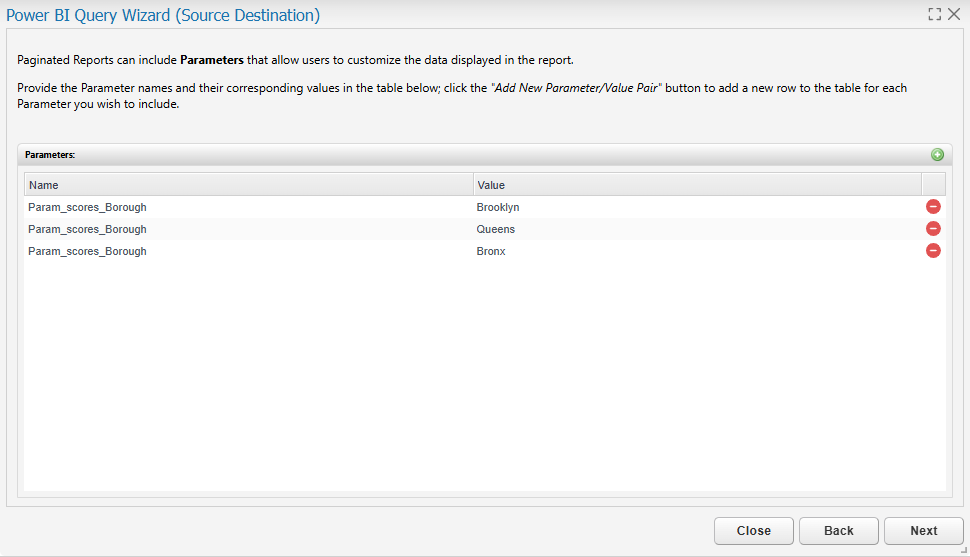Select Param_scores_Borough name in Brooklyn row
The width and height of the screenshot is (970, 557).
pos(249,207)
